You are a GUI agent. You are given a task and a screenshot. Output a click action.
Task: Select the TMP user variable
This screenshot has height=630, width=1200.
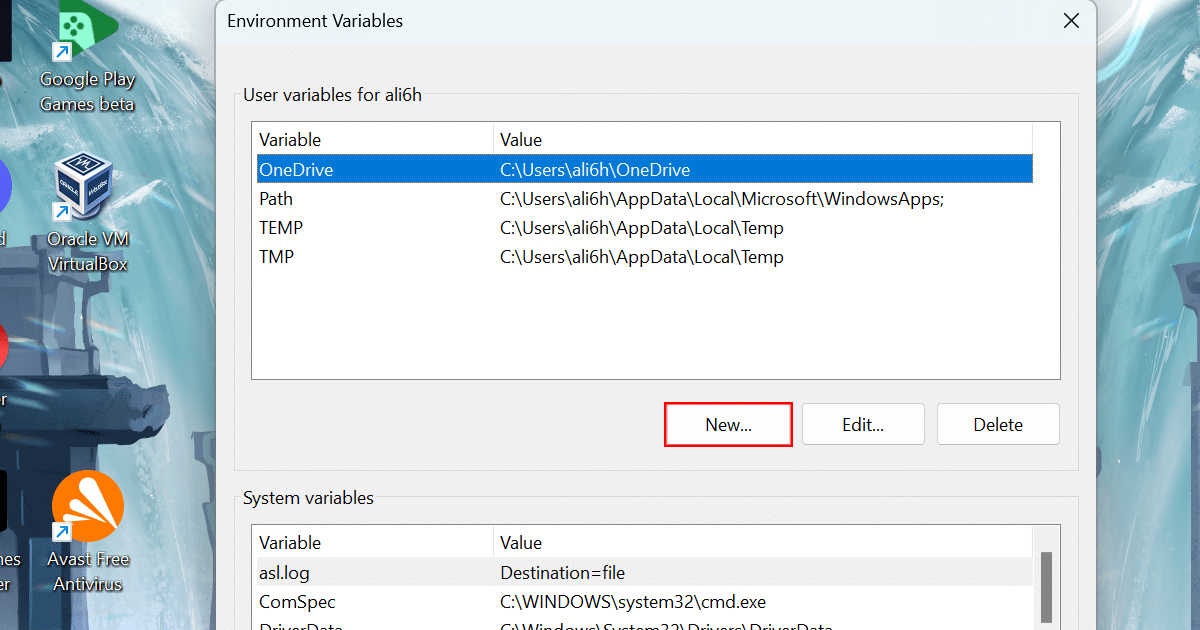click(x=400, y=256)
